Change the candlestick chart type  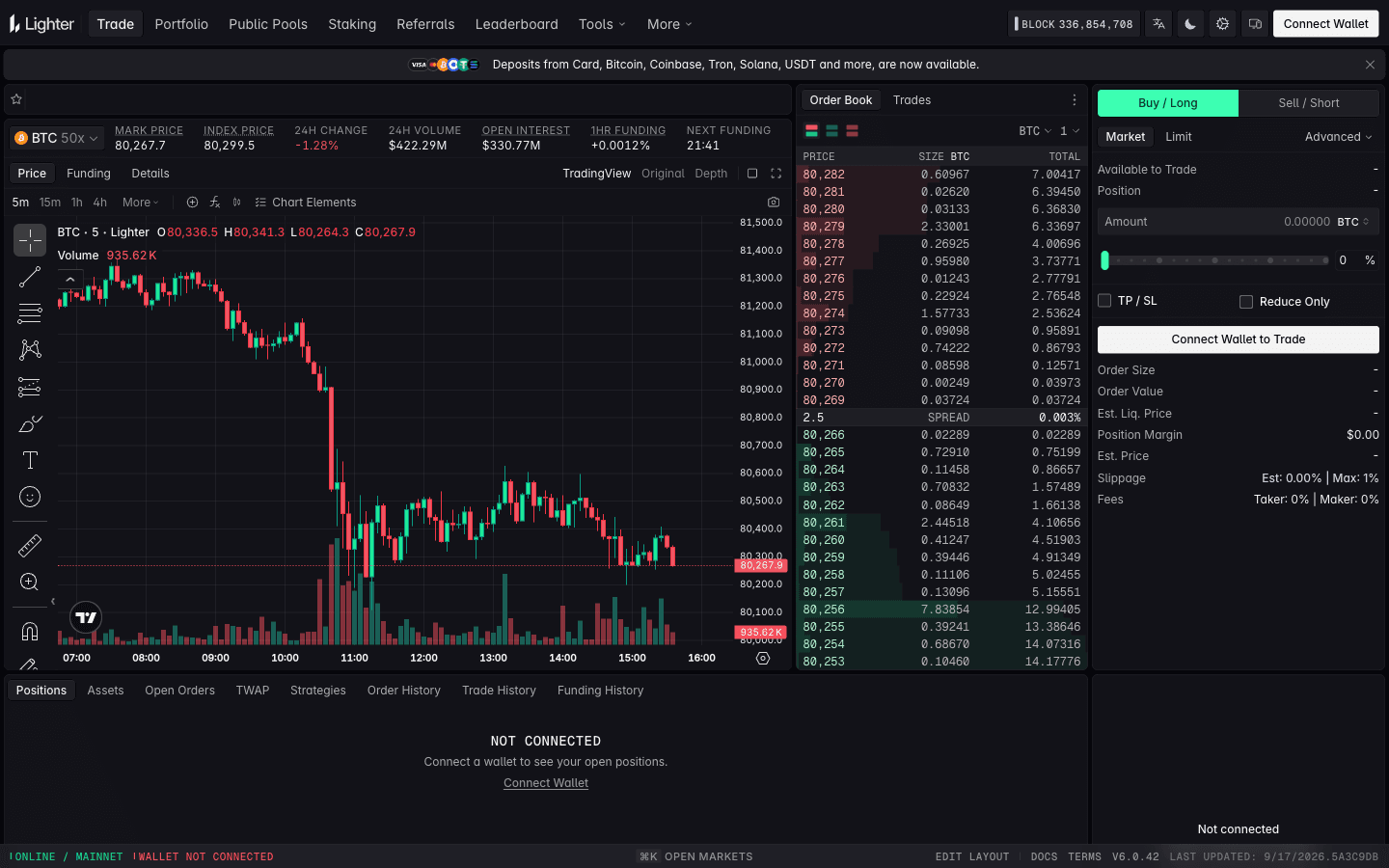[237, 203]
